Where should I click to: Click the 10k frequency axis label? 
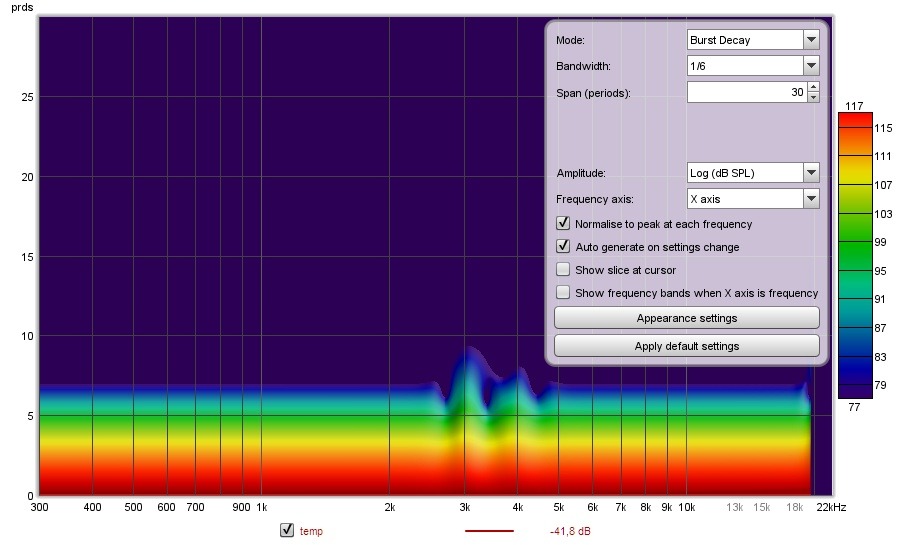[x=686, y=507]
